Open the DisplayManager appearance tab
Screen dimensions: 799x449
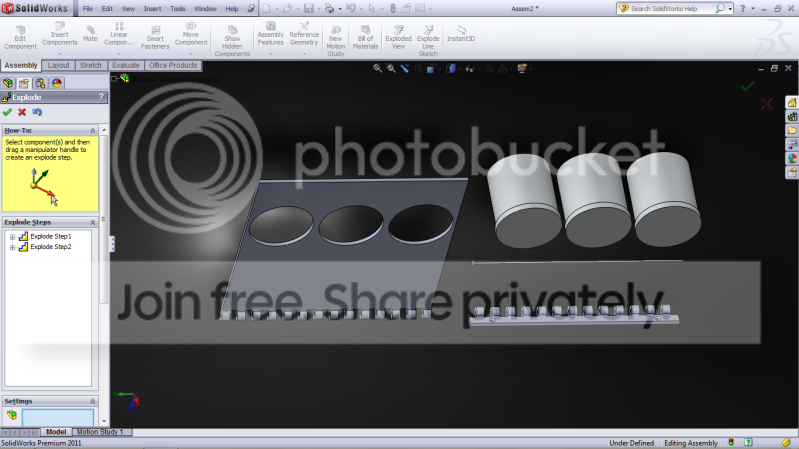(57, 83)
